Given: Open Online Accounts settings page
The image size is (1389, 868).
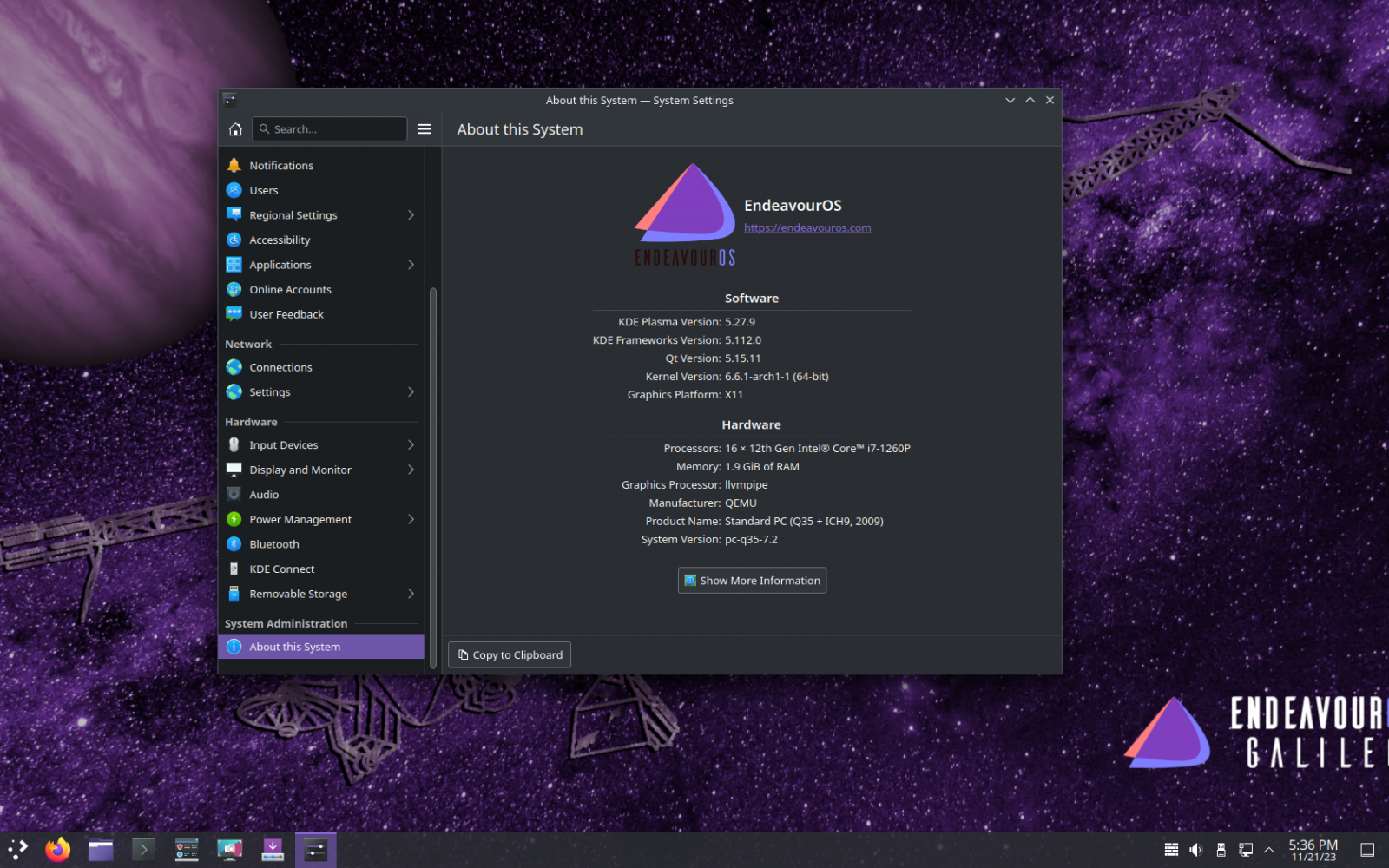Looking at the screenshot, I should 290,290.
